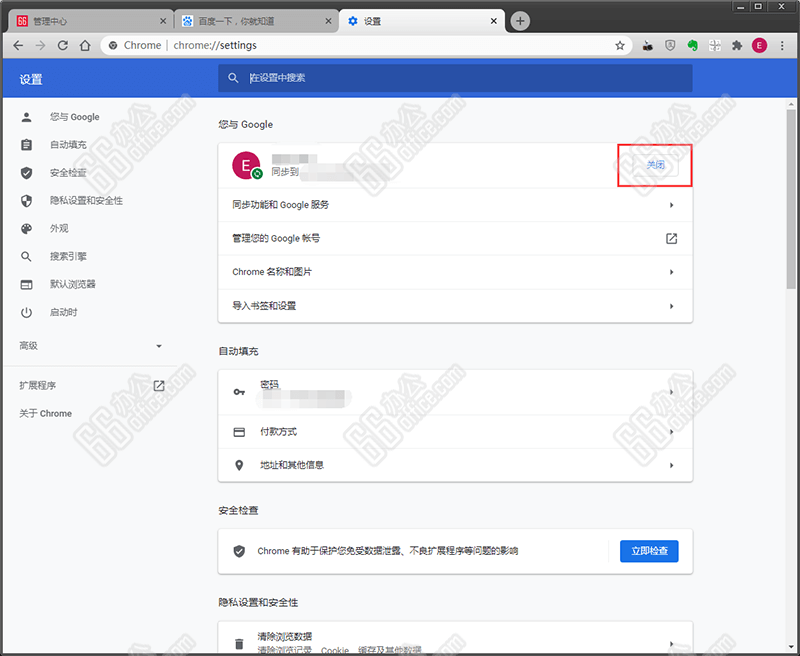Open the 密码 settings row
800x656 pixels.
455,391
